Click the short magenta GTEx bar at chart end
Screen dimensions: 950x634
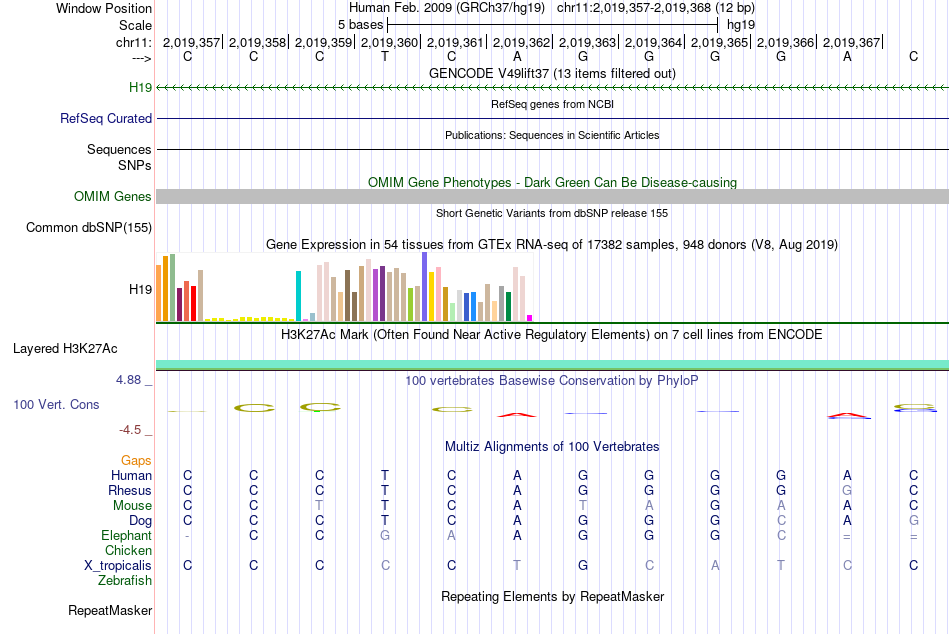pos(530,318)
